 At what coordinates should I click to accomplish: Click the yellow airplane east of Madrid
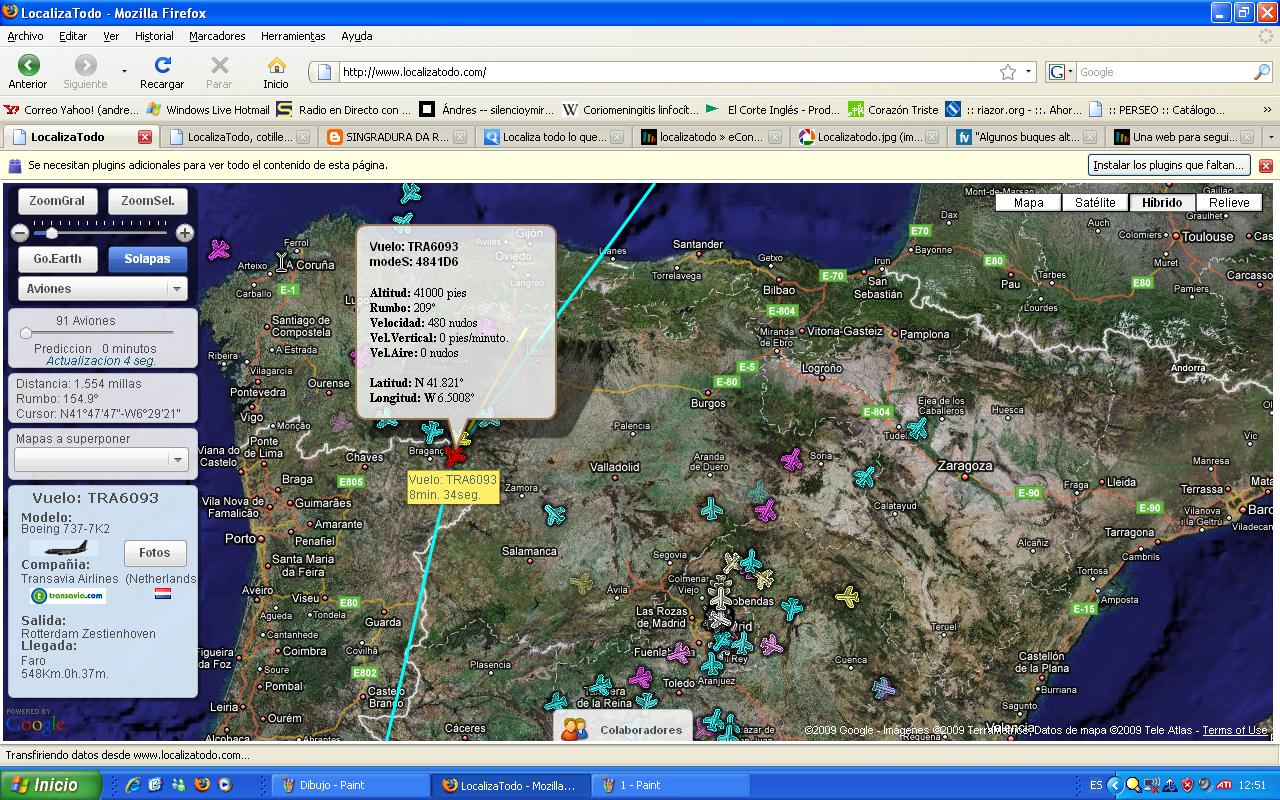pos(847,598)
